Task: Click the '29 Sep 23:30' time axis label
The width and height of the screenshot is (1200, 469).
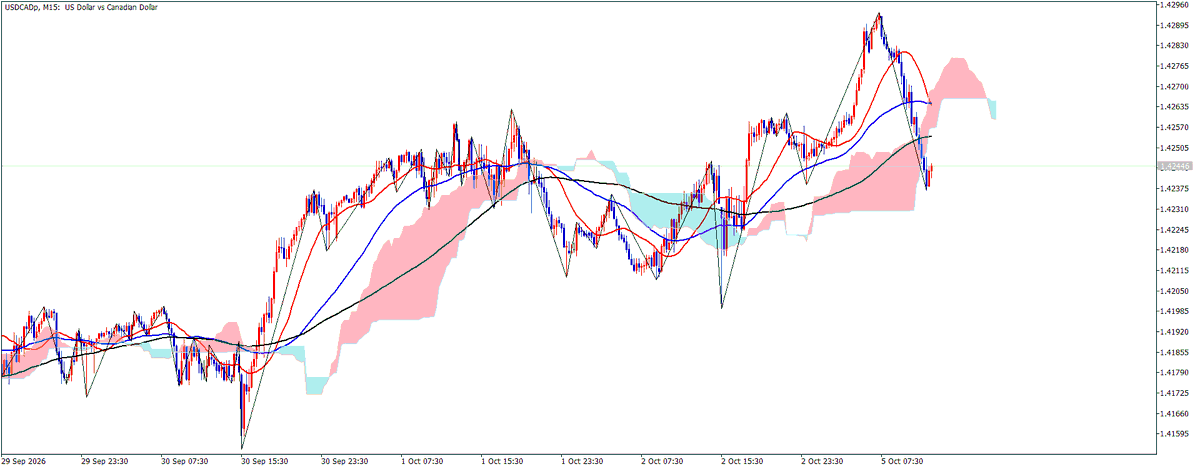Action: tap(104, 462)
